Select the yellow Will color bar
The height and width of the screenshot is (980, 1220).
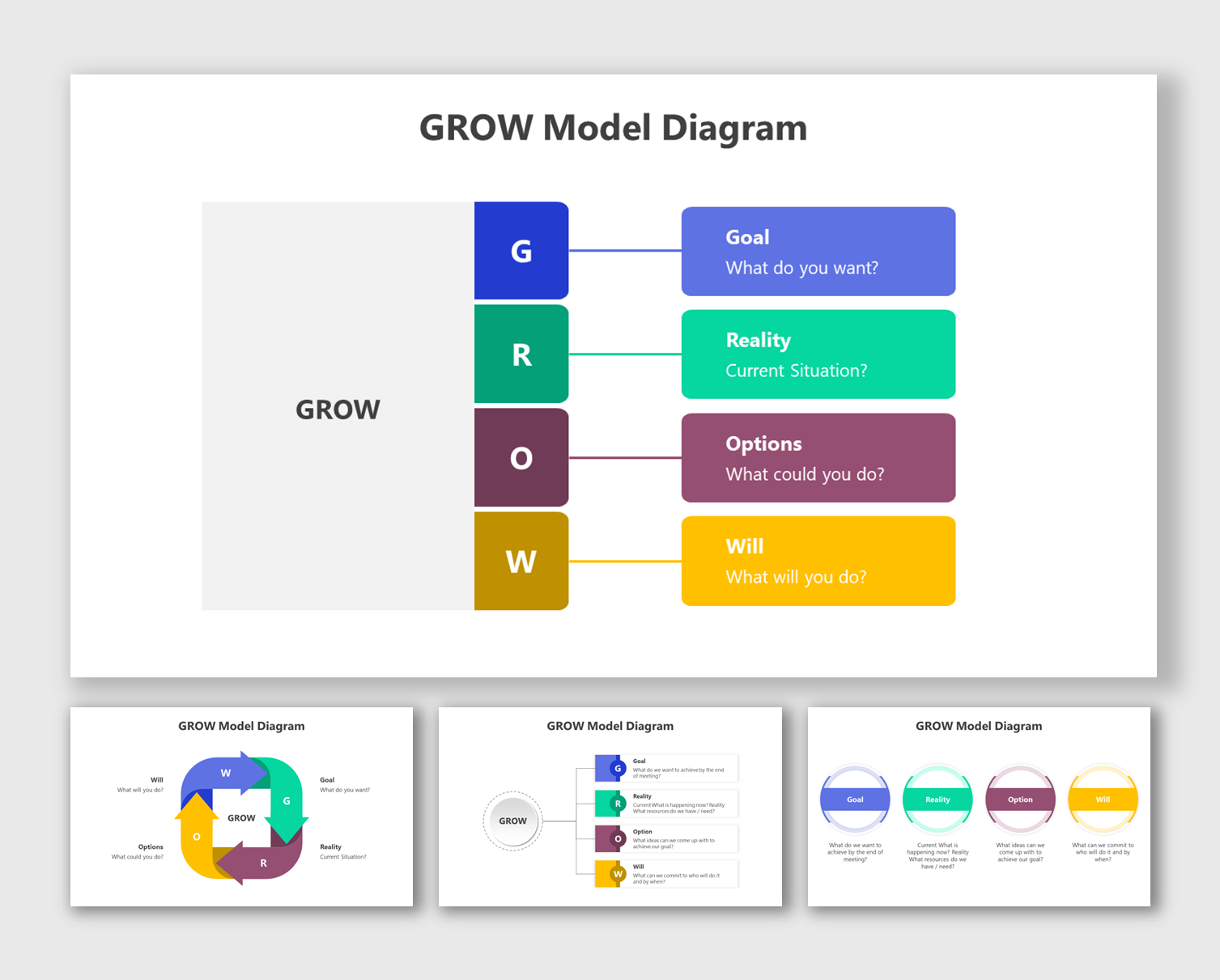1103,799
